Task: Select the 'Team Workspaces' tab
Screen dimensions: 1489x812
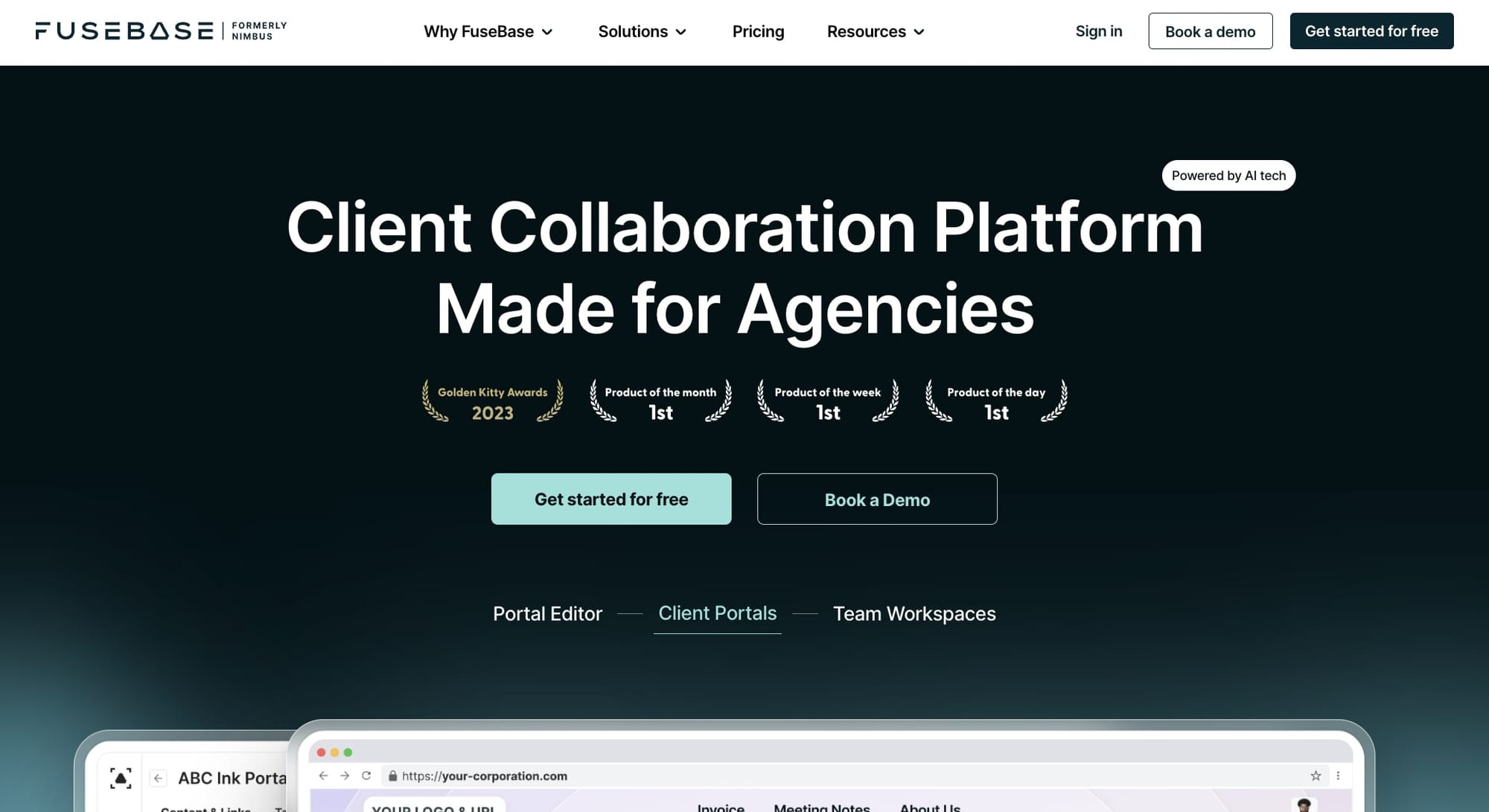Action: (x=914, y=613)
